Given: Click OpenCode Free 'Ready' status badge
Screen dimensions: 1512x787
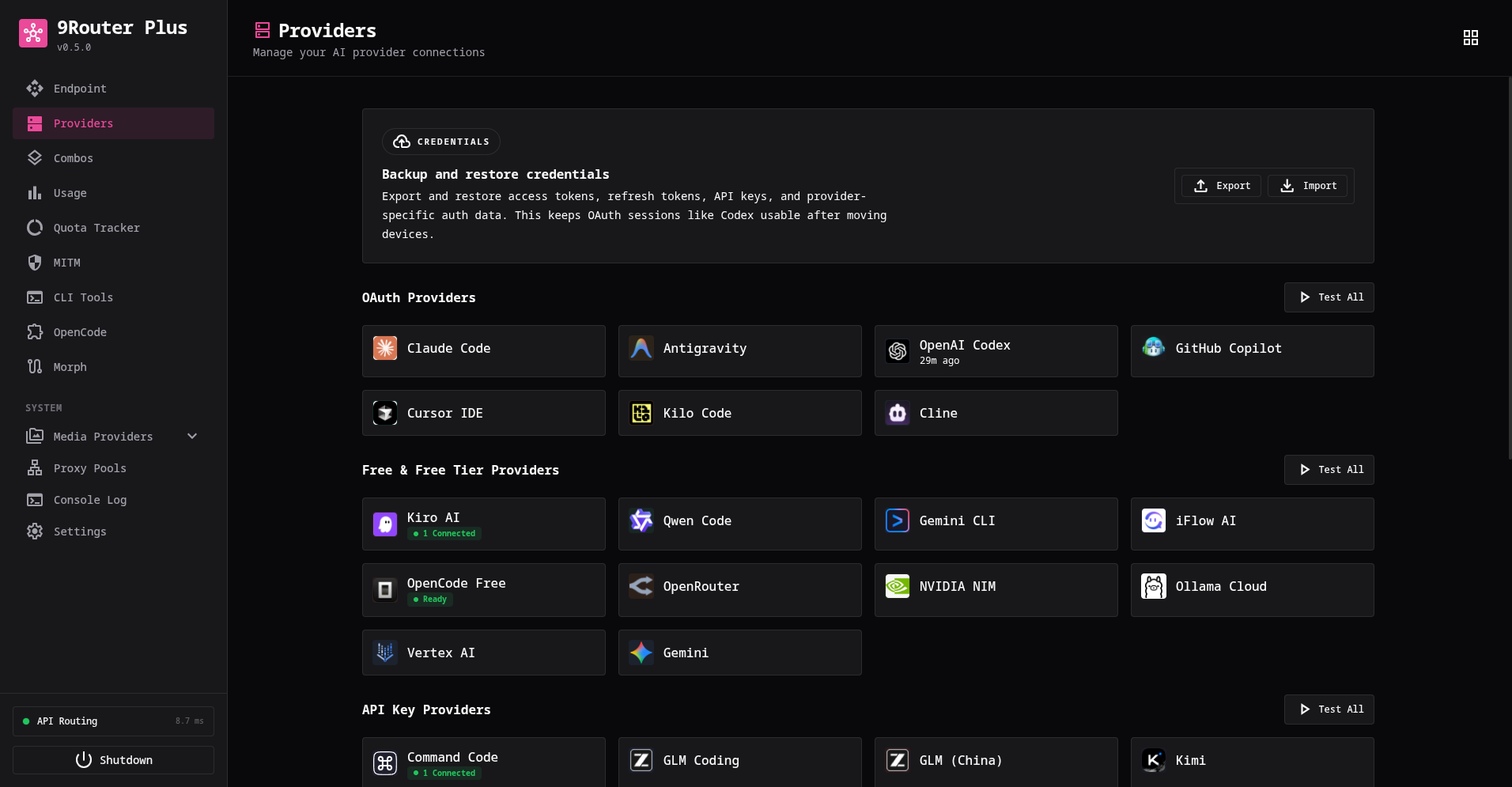Looking at the screenshot, I should pos(430,600).
